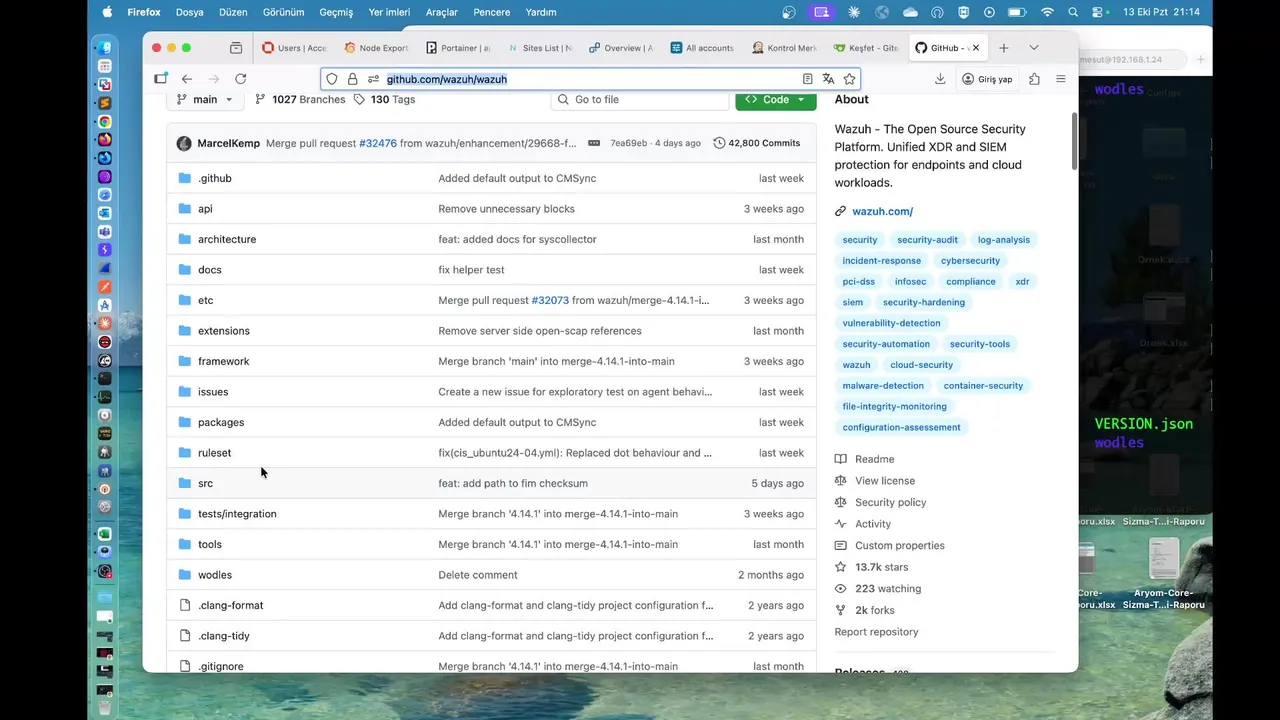The width and height of the screenshot is (1280, 720).
Task: Open the architecture folder
Action: point(227,239)
